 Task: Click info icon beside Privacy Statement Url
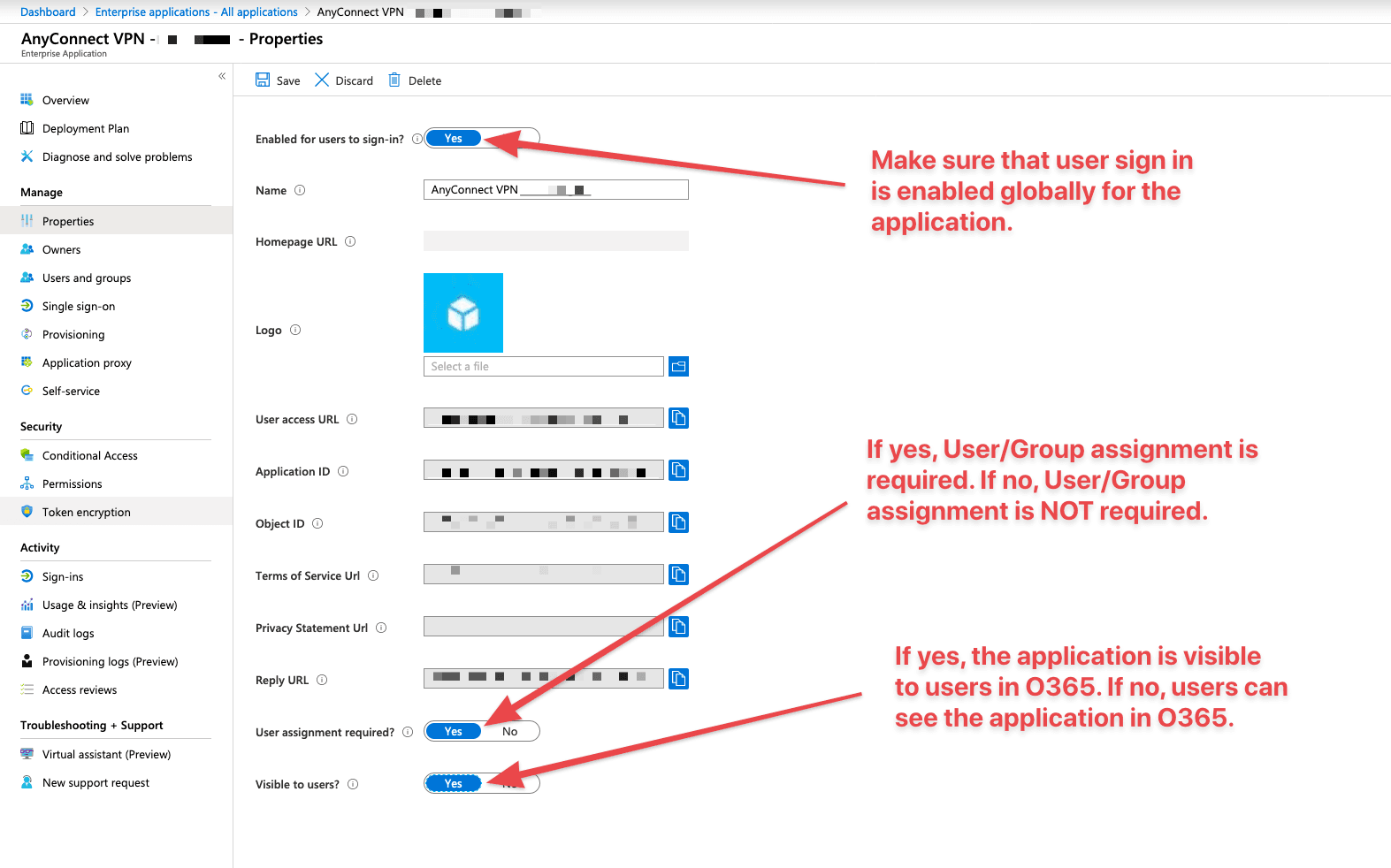pos(381,628)
